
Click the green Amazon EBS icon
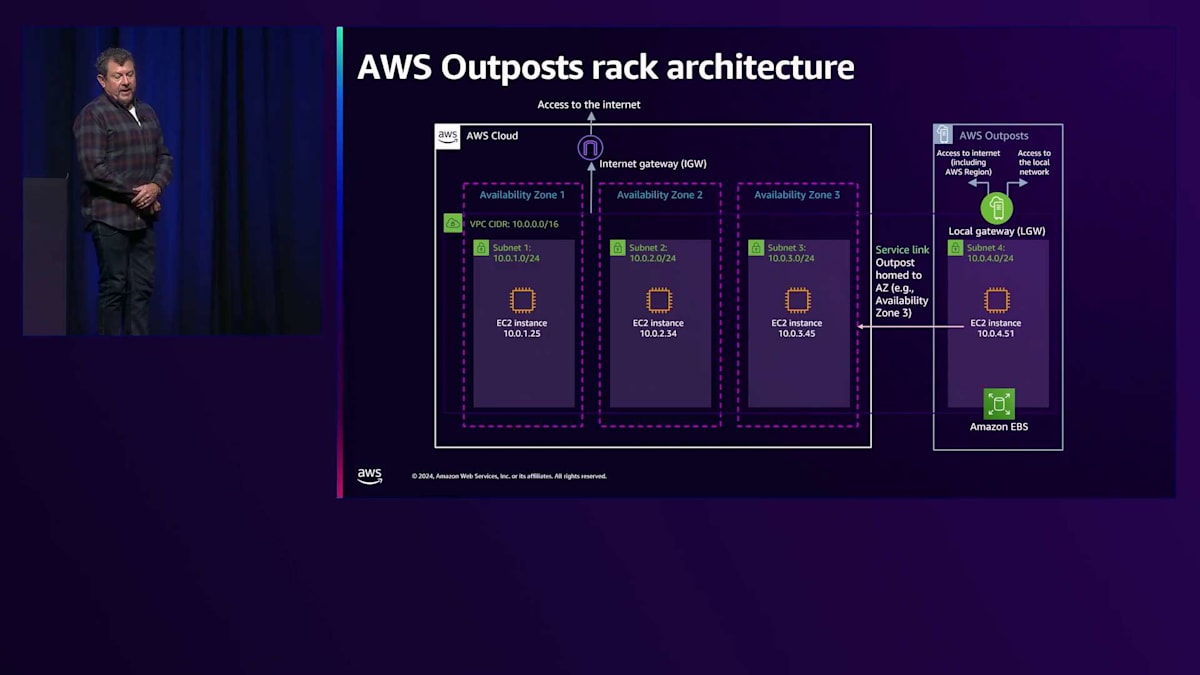tap(999, 404)
